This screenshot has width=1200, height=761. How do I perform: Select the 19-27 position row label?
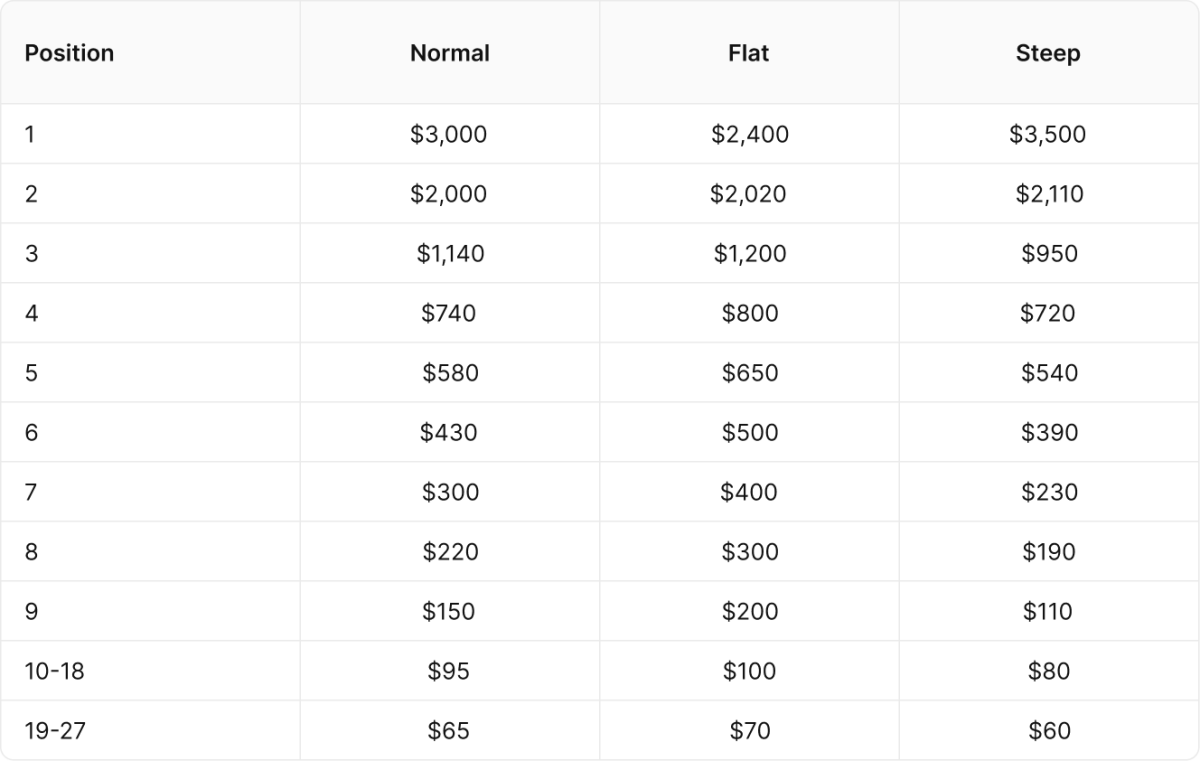coord(55,731)
